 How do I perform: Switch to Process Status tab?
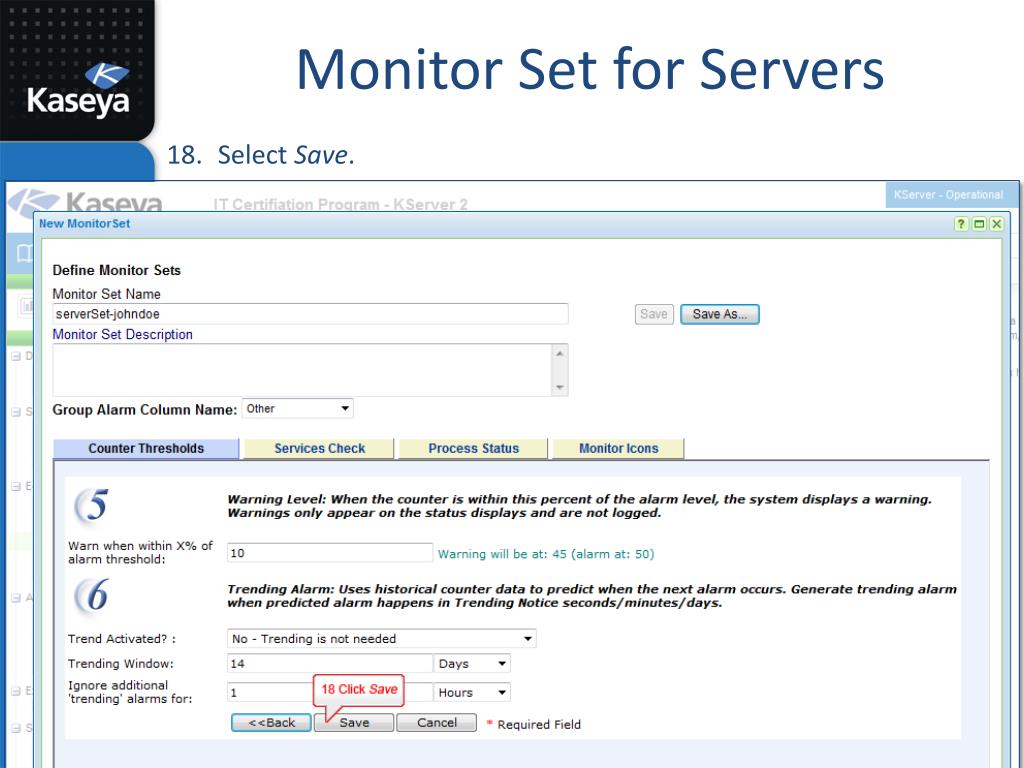(473, 449)
